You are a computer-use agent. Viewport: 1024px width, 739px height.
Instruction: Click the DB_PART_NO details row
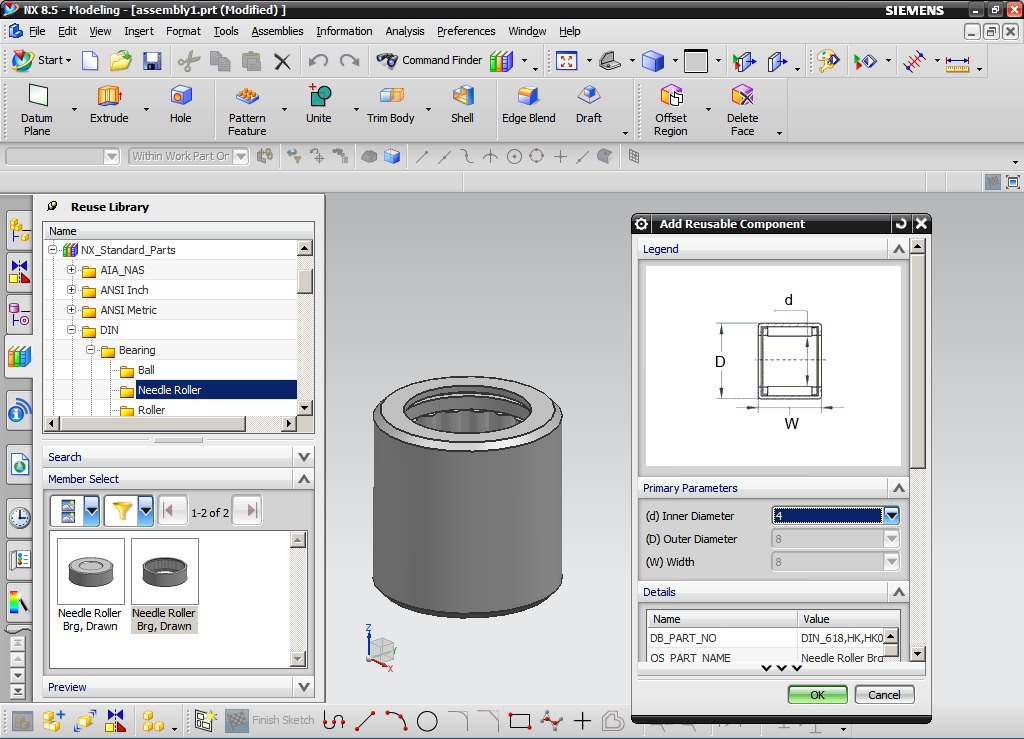point(766,638)
